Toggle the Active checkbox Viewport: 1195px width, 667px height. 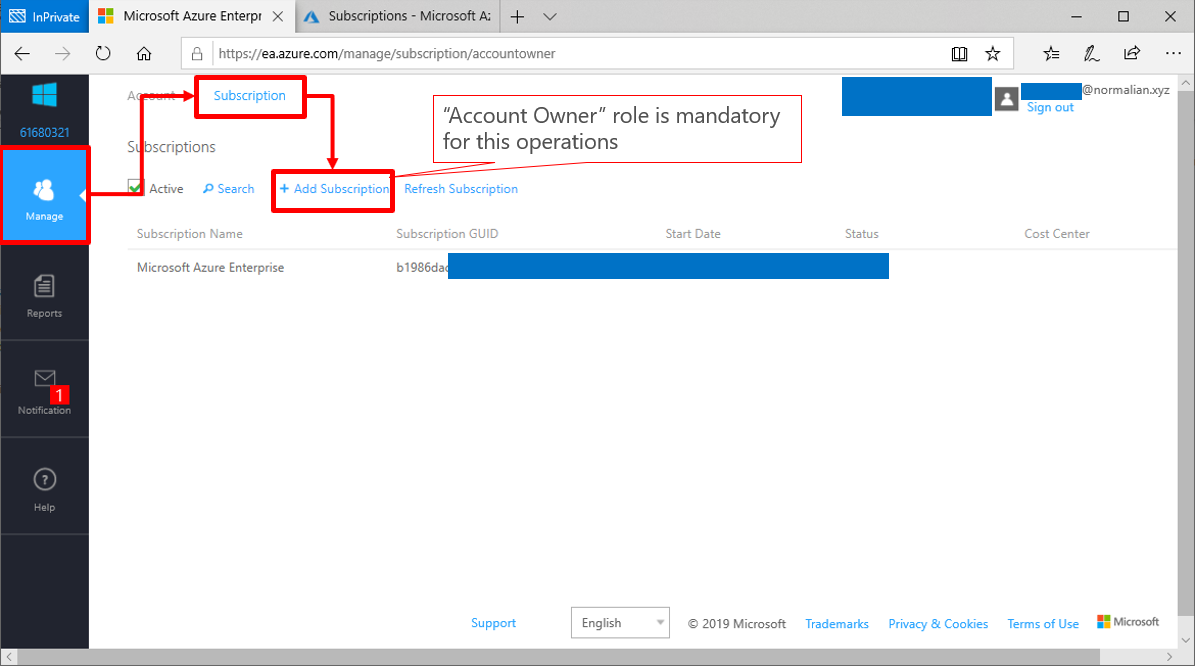[136, 187]
